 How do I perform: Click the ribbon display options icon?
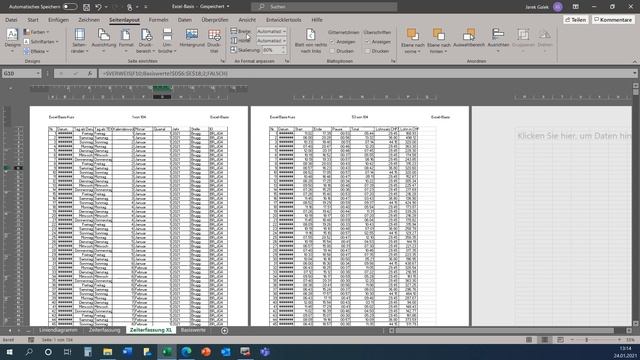(x=576, y=7)
